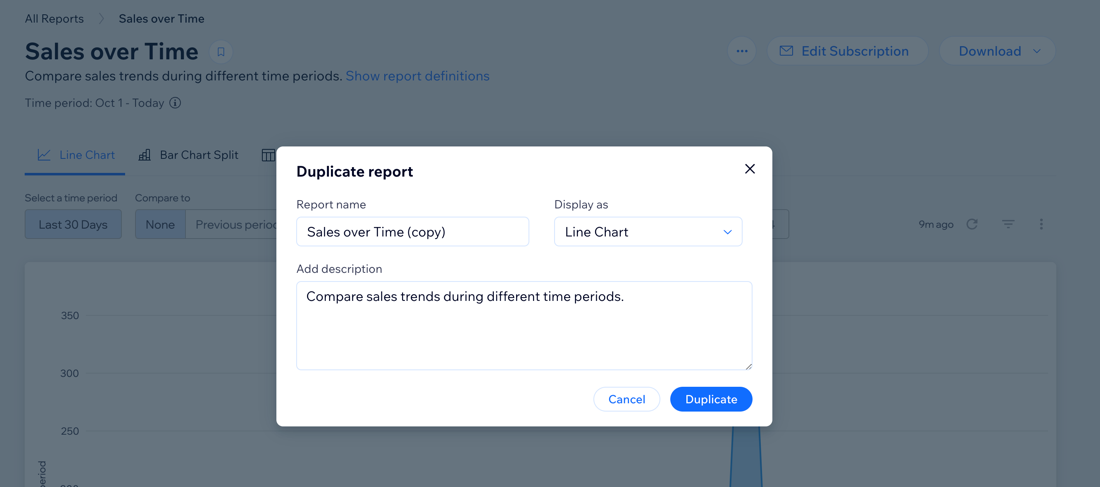Screen dimensions: 1100x487
Task: Select the Previous period compare option
Action: pyautogui.click(x=232, y=225)
